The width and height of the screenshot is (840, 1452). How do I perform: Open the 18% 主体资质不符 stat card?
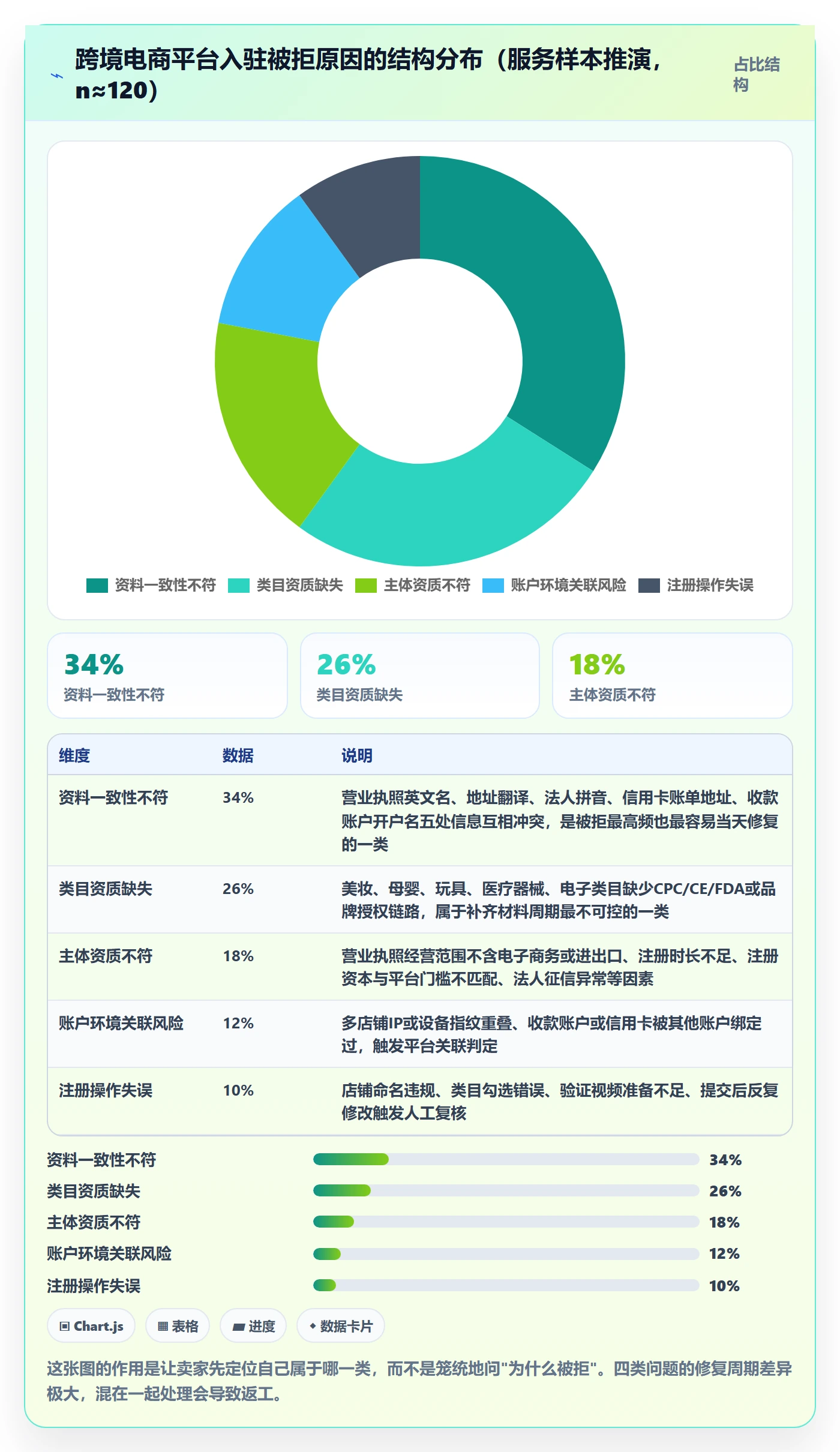click(673, 676)
